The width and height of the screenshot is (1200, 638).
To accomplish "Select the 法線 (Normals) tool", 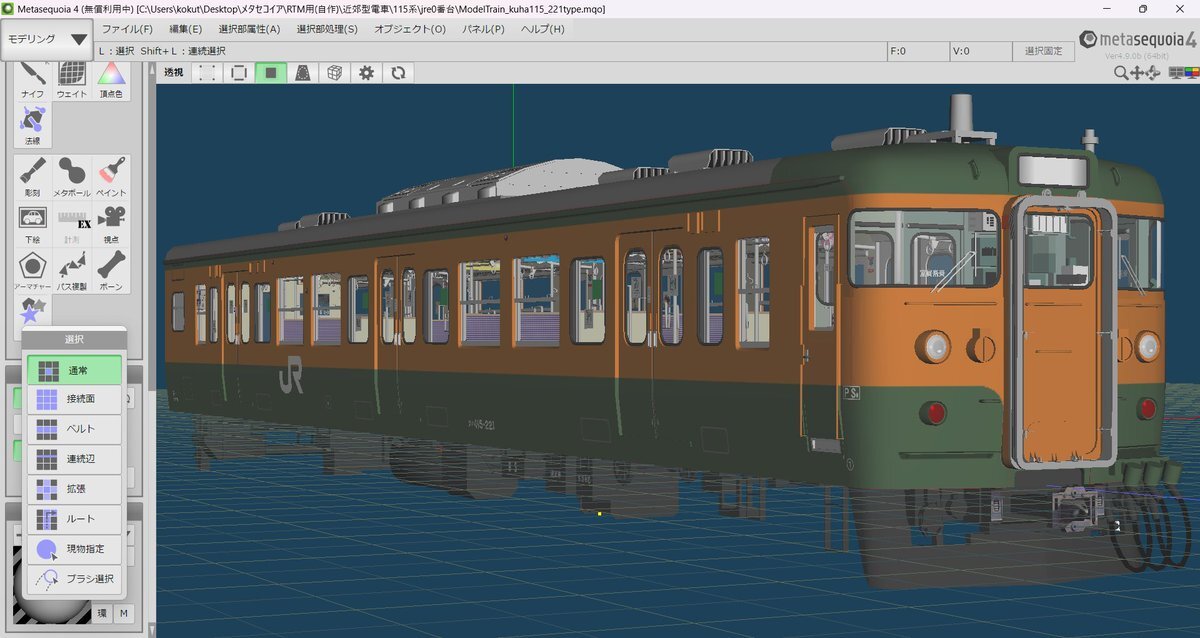I will pyautogui.click(x=33, y=126).
